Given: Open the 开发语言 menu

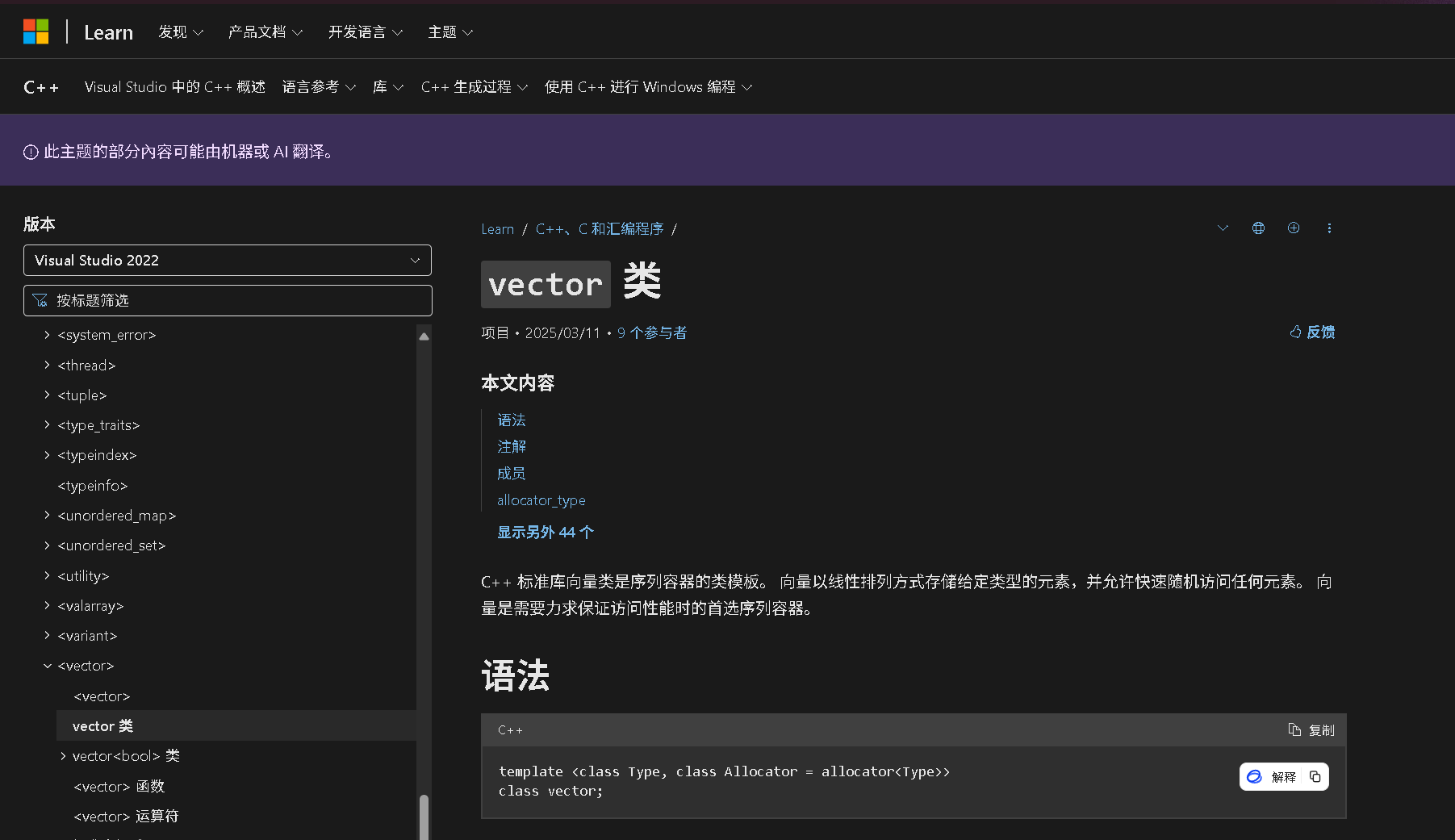Looking at the screenshot, I should click(366, 32).
